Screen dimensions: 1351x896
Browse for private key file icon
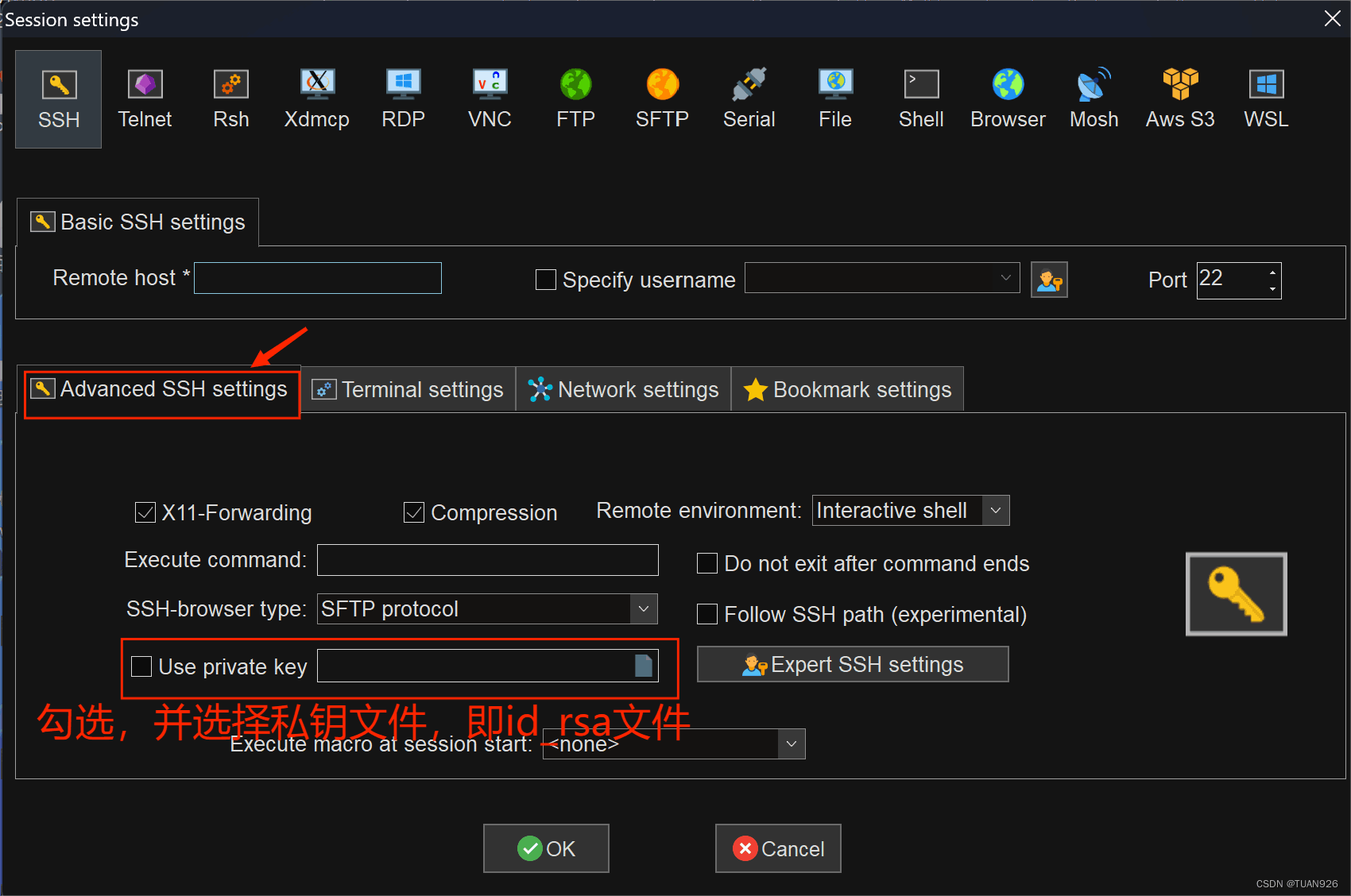click(x=644, y=665)
